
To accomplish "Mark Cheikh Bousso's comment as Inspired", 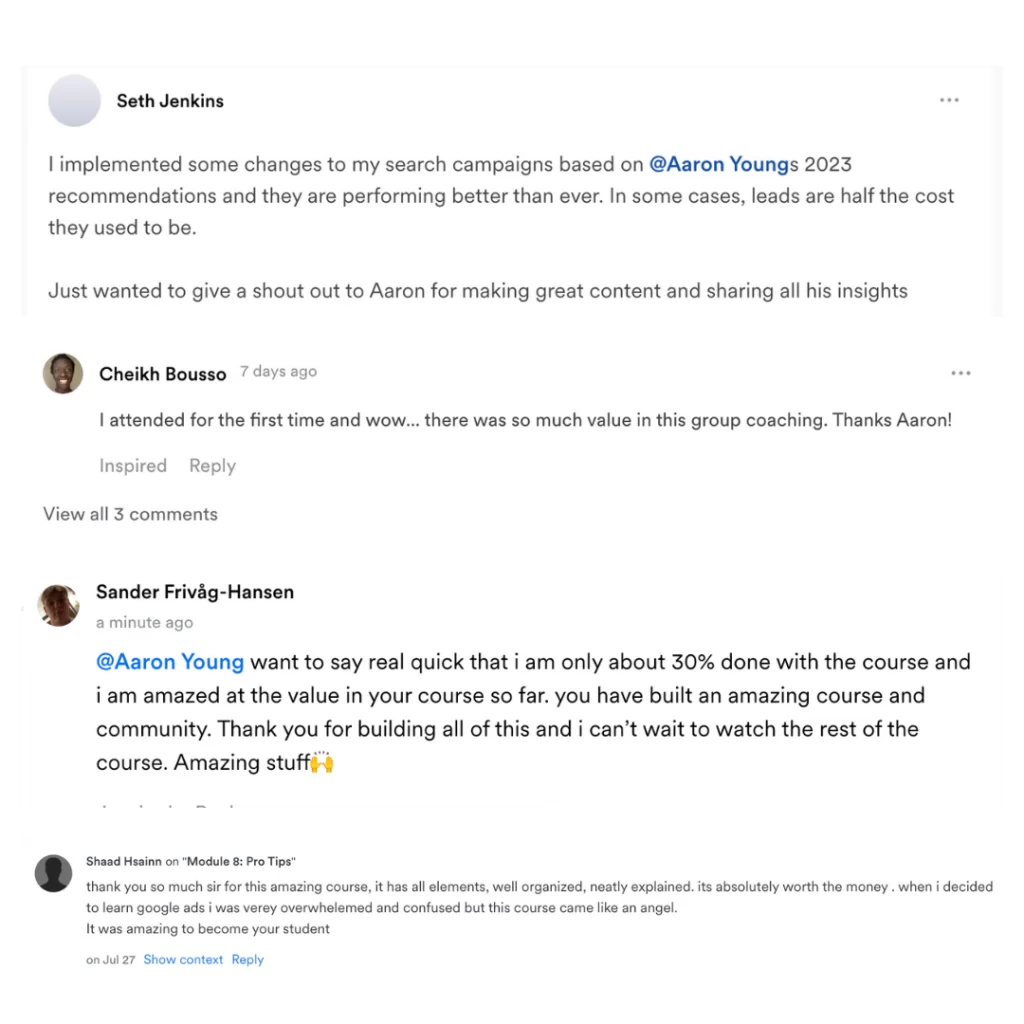I will [133, 466].
